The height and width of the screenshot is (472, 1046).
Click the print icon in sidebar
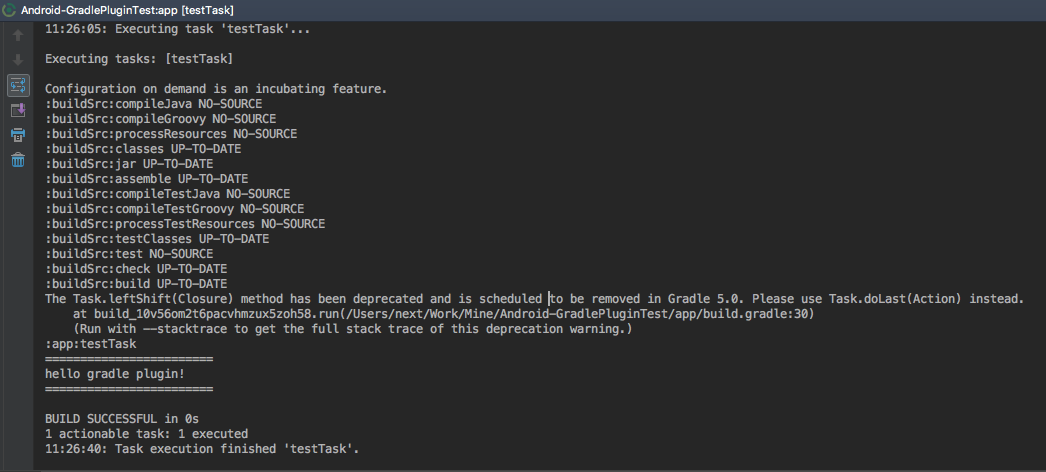click(18, 135)
